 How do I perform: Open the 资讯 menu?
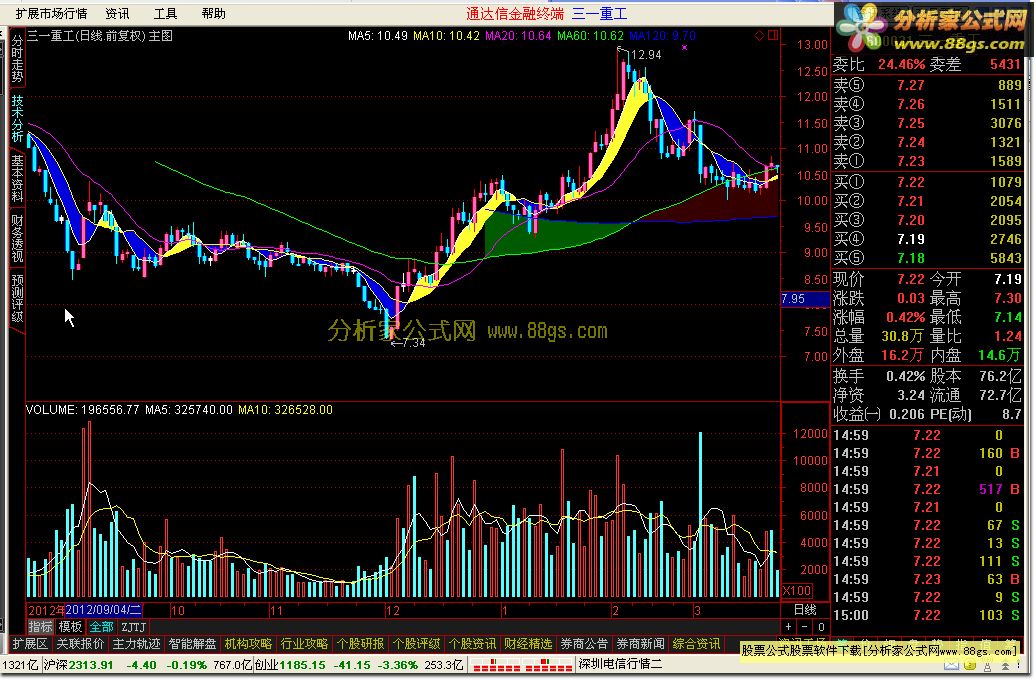click(117, 13)
